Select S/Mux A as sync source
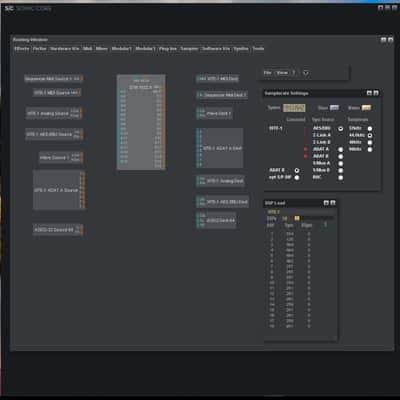400x400 pixels. click(341, 163)
